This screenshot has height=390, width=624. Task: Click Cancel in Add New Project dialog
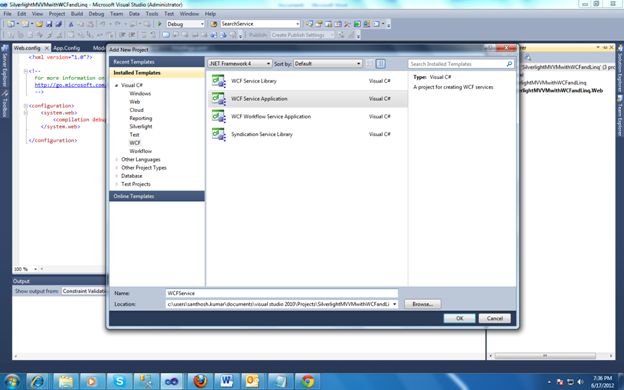point(495,318)
